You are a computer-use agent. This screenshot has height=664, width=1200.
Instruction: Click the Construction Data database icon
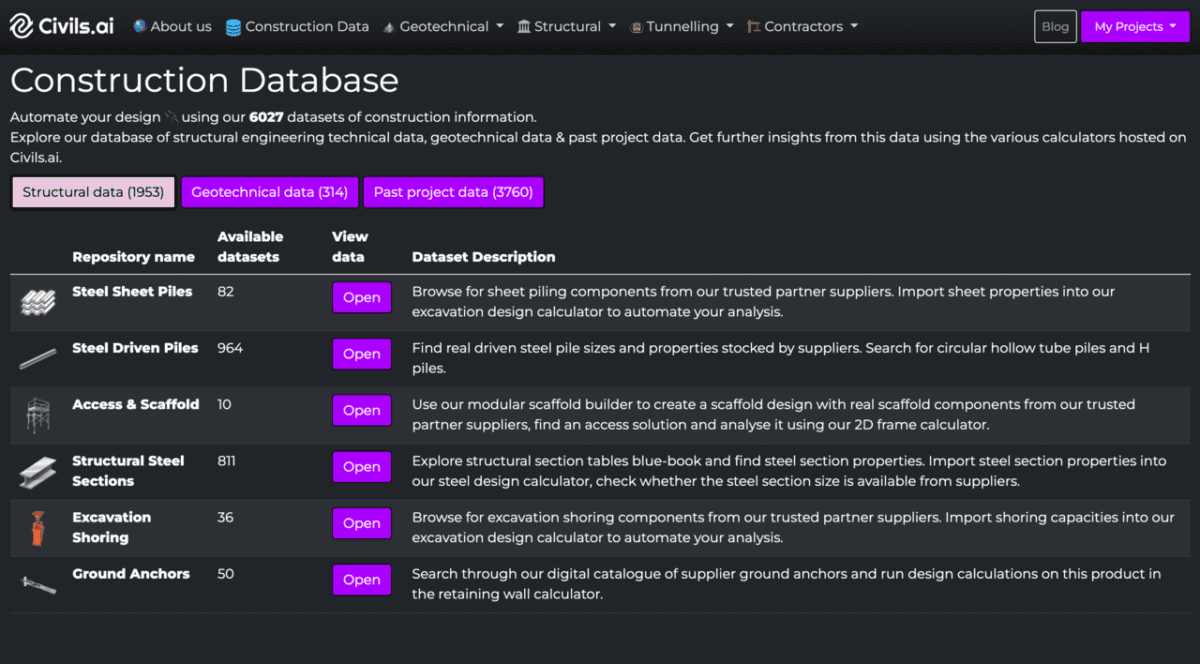tap(233, 28)
